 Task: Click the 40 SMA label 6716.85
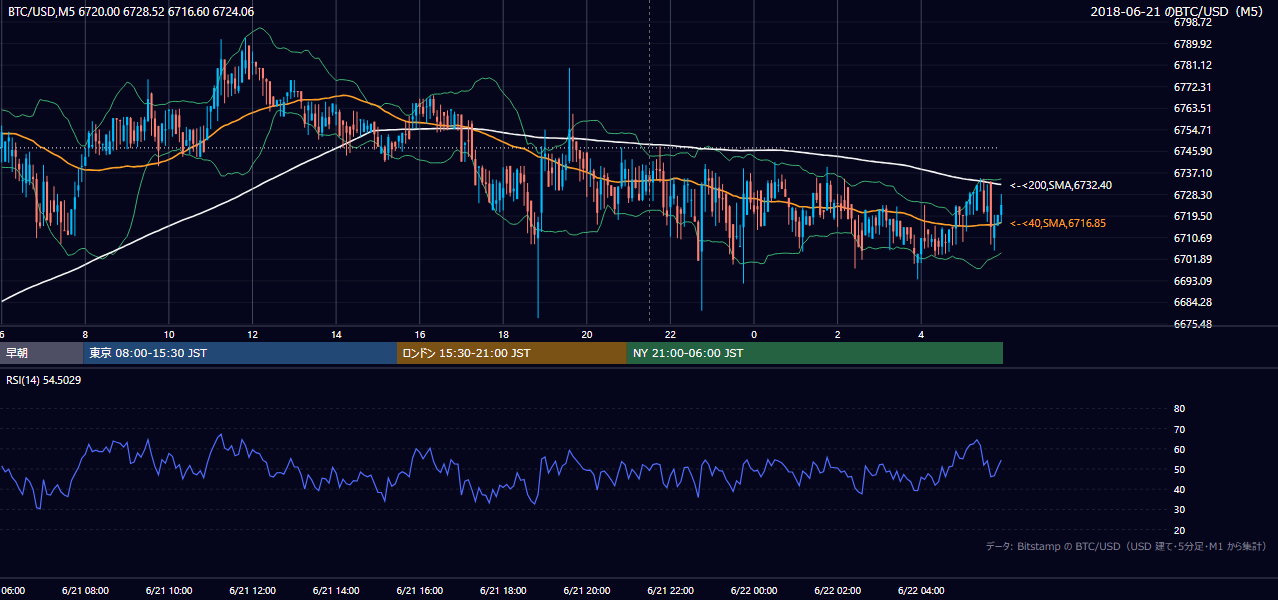pos(1057,223)
